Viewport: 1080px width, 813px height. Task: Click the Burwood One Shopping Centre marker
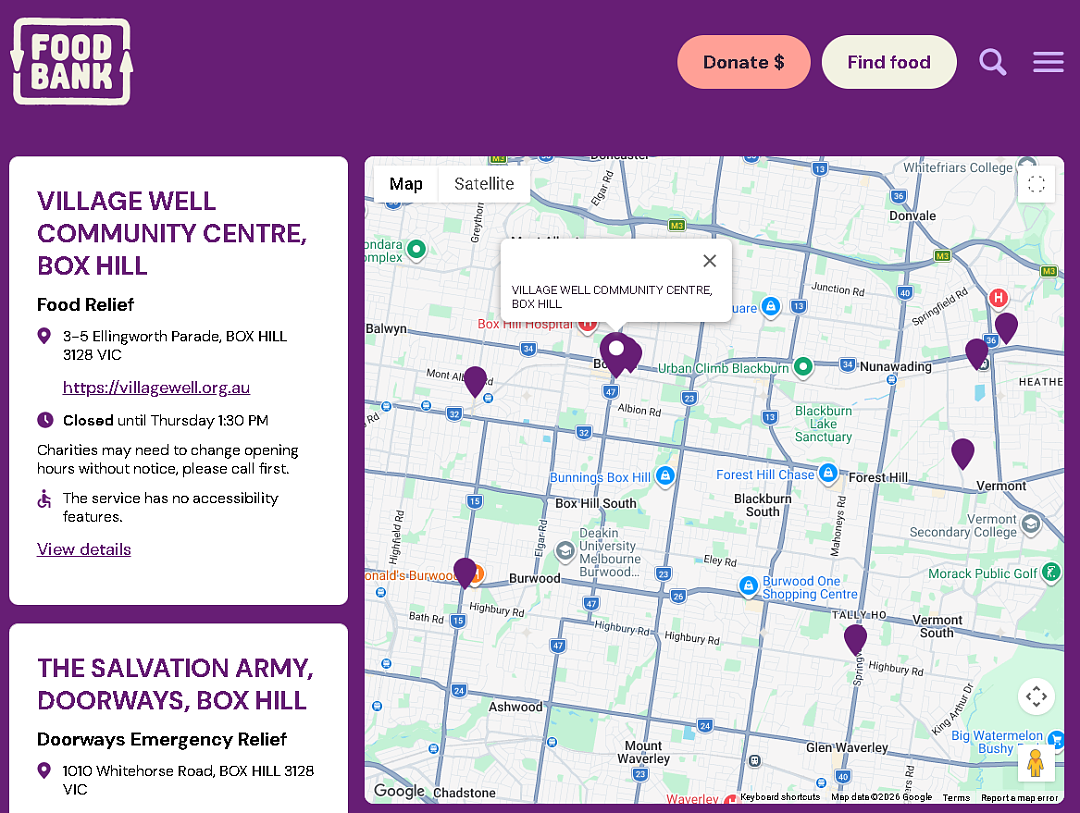(748, 586)
